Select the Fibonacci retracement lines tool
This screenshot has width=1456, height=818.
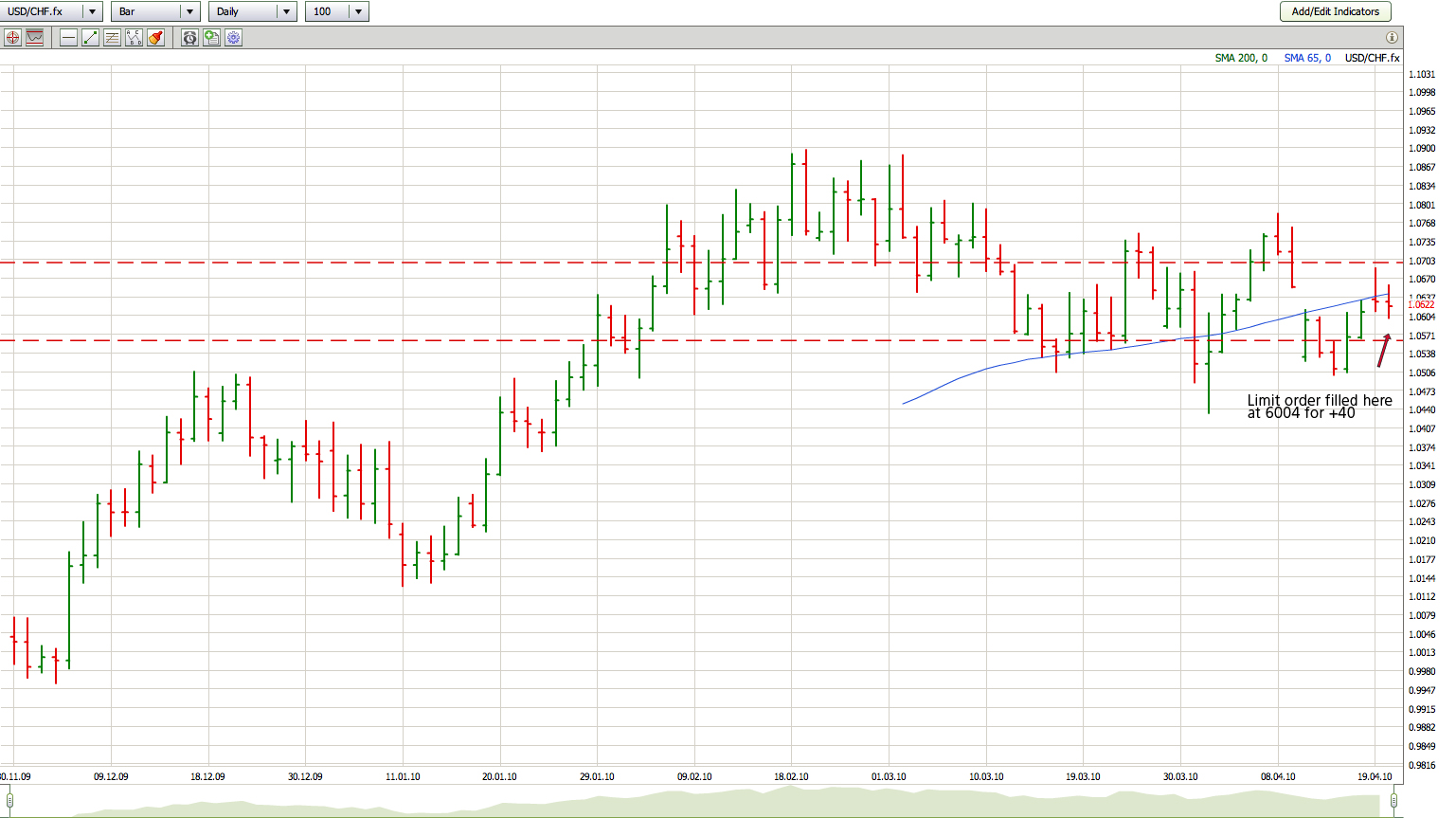tap(112, 38)
